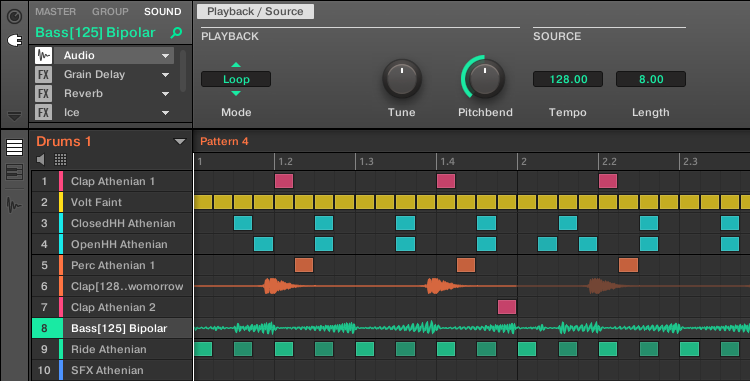The width and height of the screenshot is (750, 381).
Task: Click the pad view grid icon
Action: tap(60, 160)
